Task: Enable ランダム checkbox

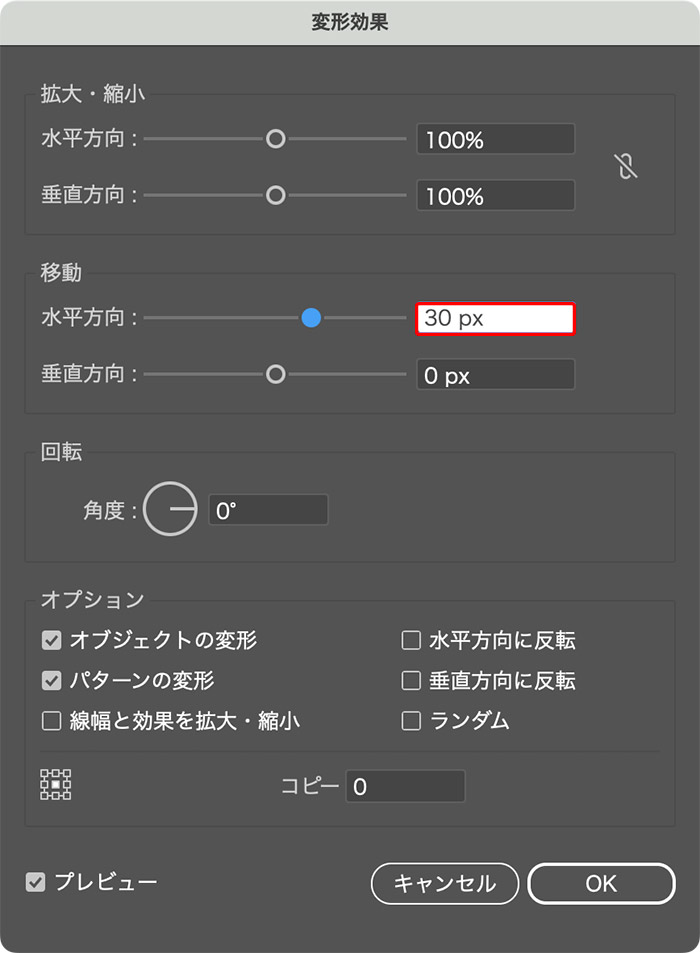Action: (x=410, y=721)
